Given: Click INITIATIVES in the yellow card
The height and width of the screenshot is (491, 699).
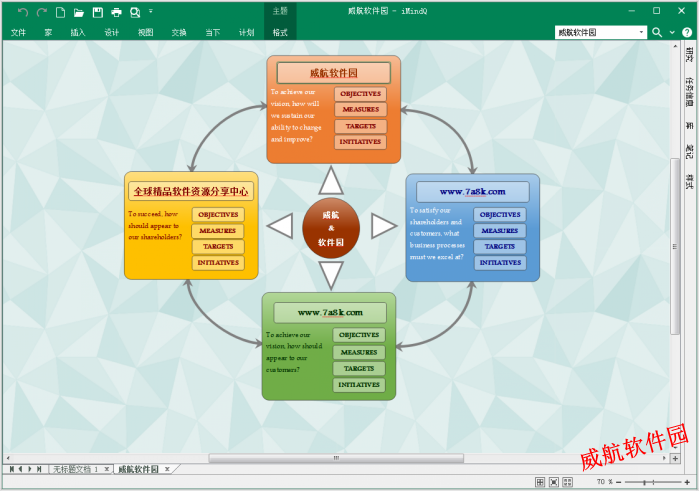Looking at the screenshot, I should pyautogui.click(x=218, y=263).
